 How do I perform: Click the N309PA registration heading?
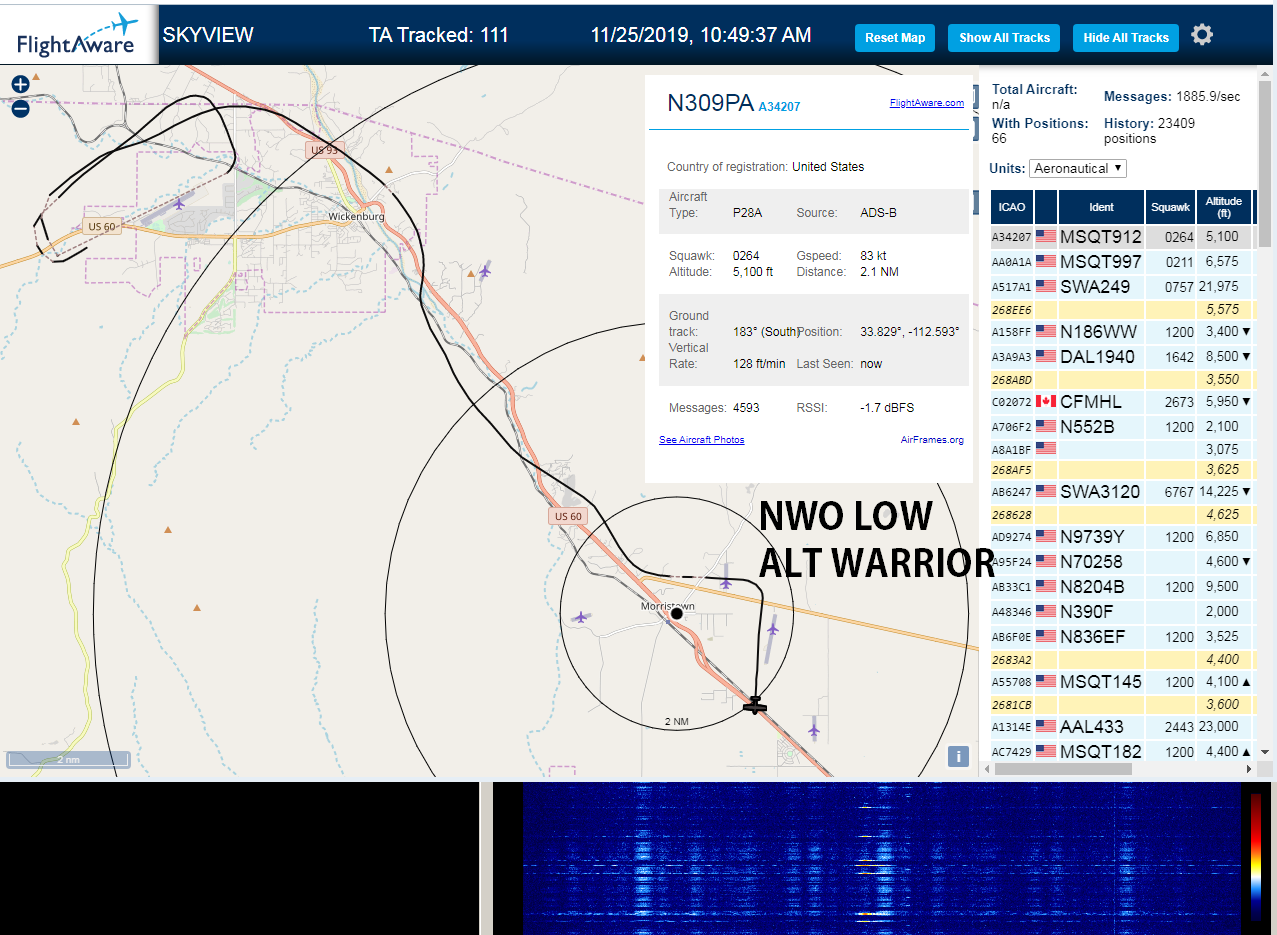click(710, 103)
